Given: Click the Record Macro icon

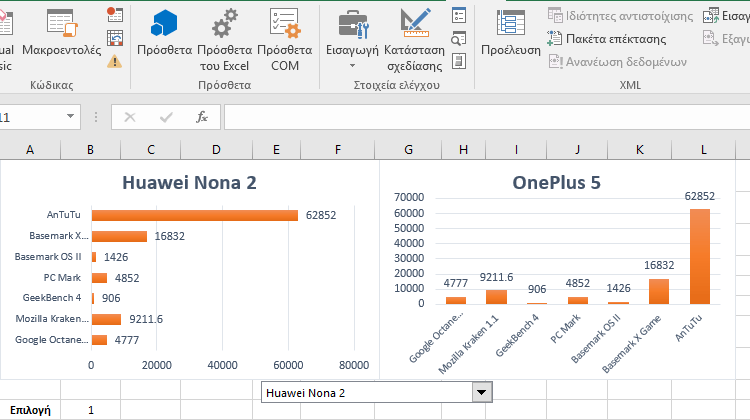Looking at the screenshot, I should click(115, 15).
